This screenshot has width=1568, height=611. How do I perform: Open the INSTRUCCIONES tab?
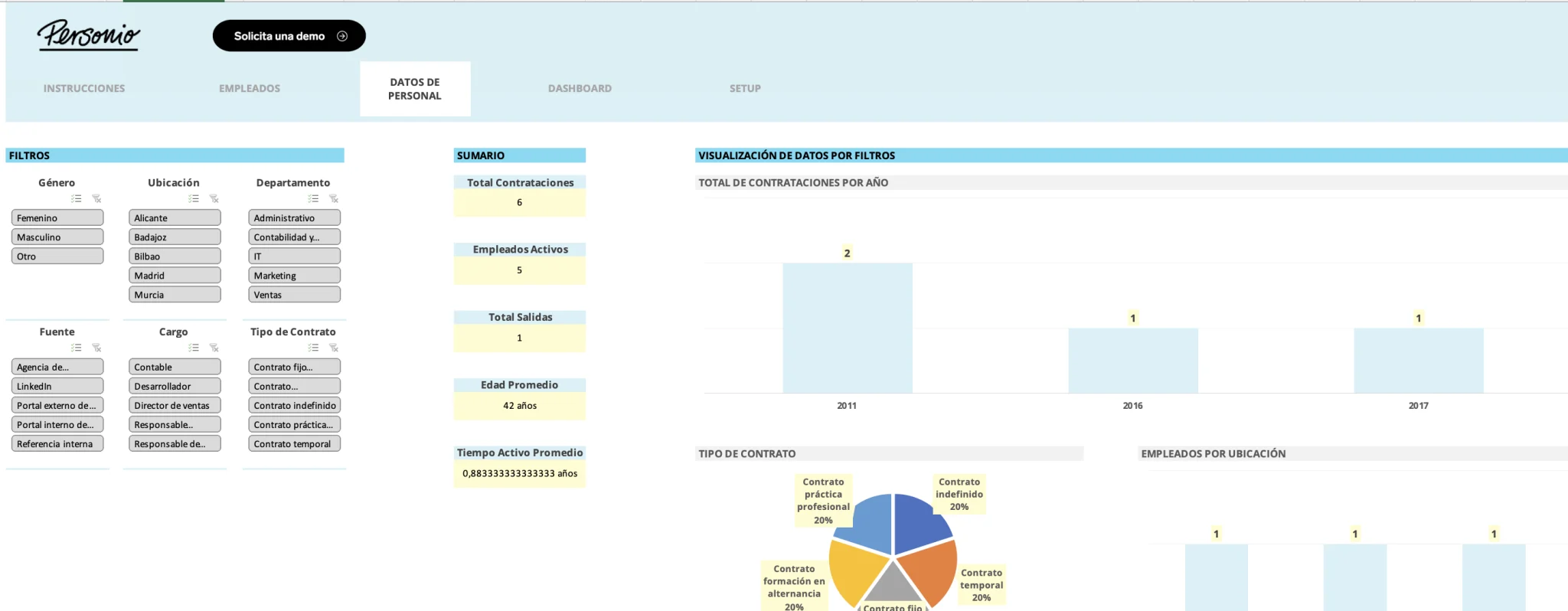coord(84,89)
